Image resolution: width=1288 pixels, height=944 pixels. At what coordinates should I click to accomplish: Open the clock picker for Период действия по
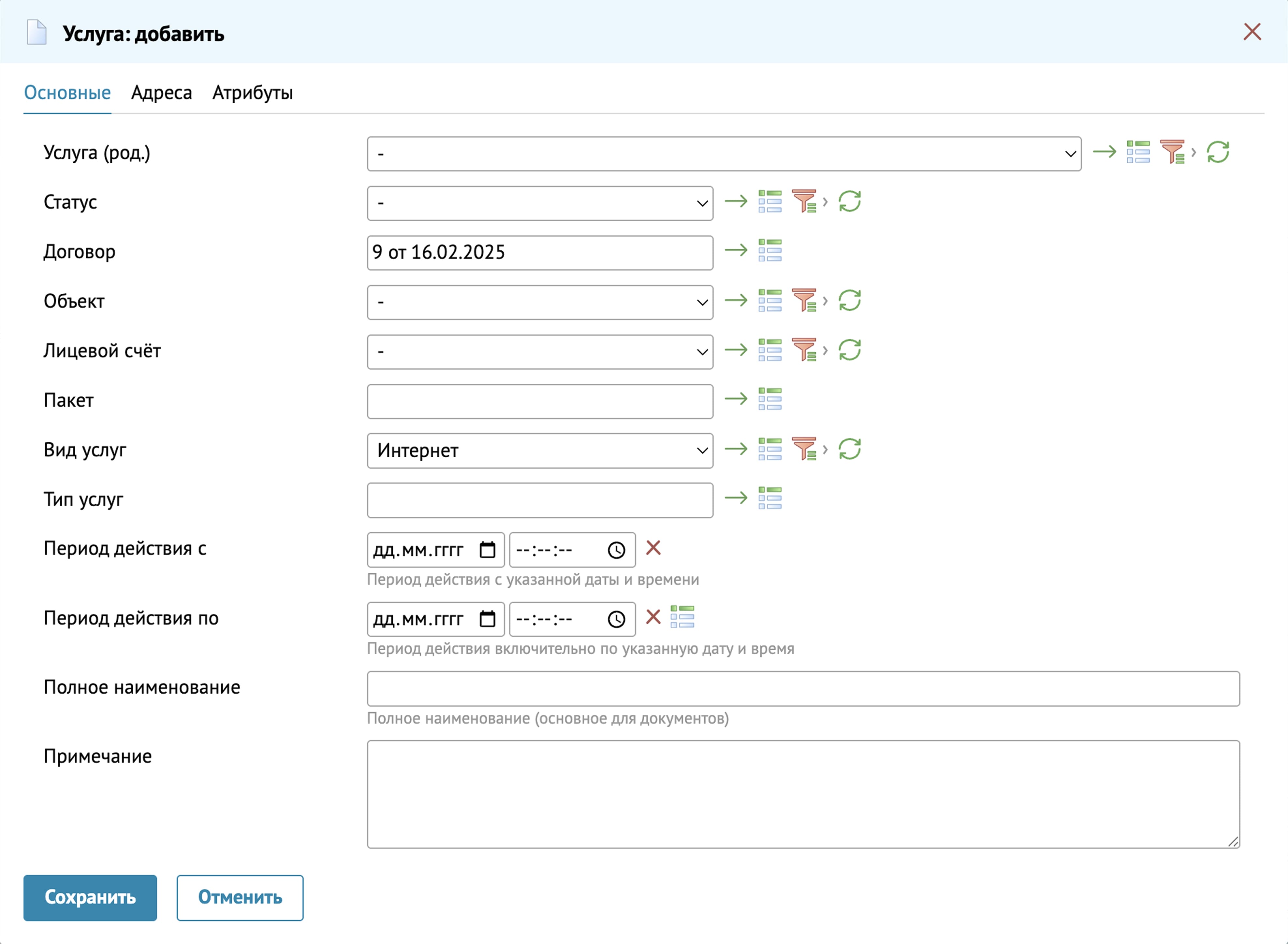tap(616, 619)
